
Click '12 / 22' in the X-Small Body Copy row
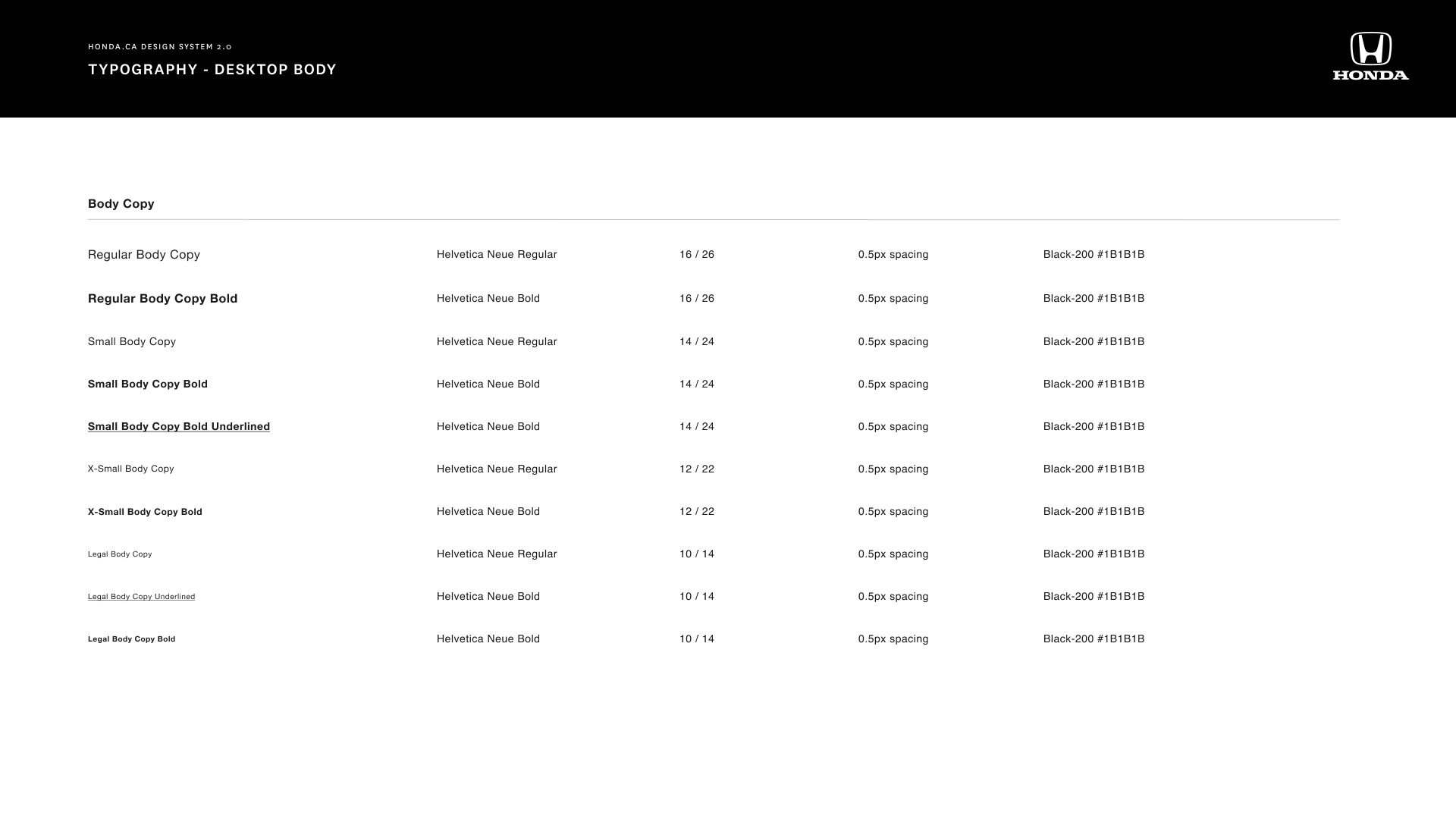(697, 469)
